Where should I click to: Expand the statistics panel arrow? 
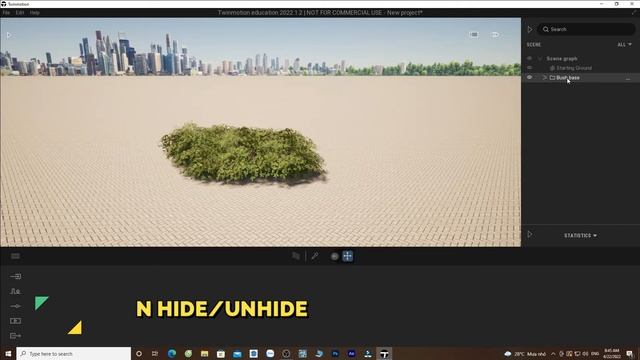click(x=530, y=234)
